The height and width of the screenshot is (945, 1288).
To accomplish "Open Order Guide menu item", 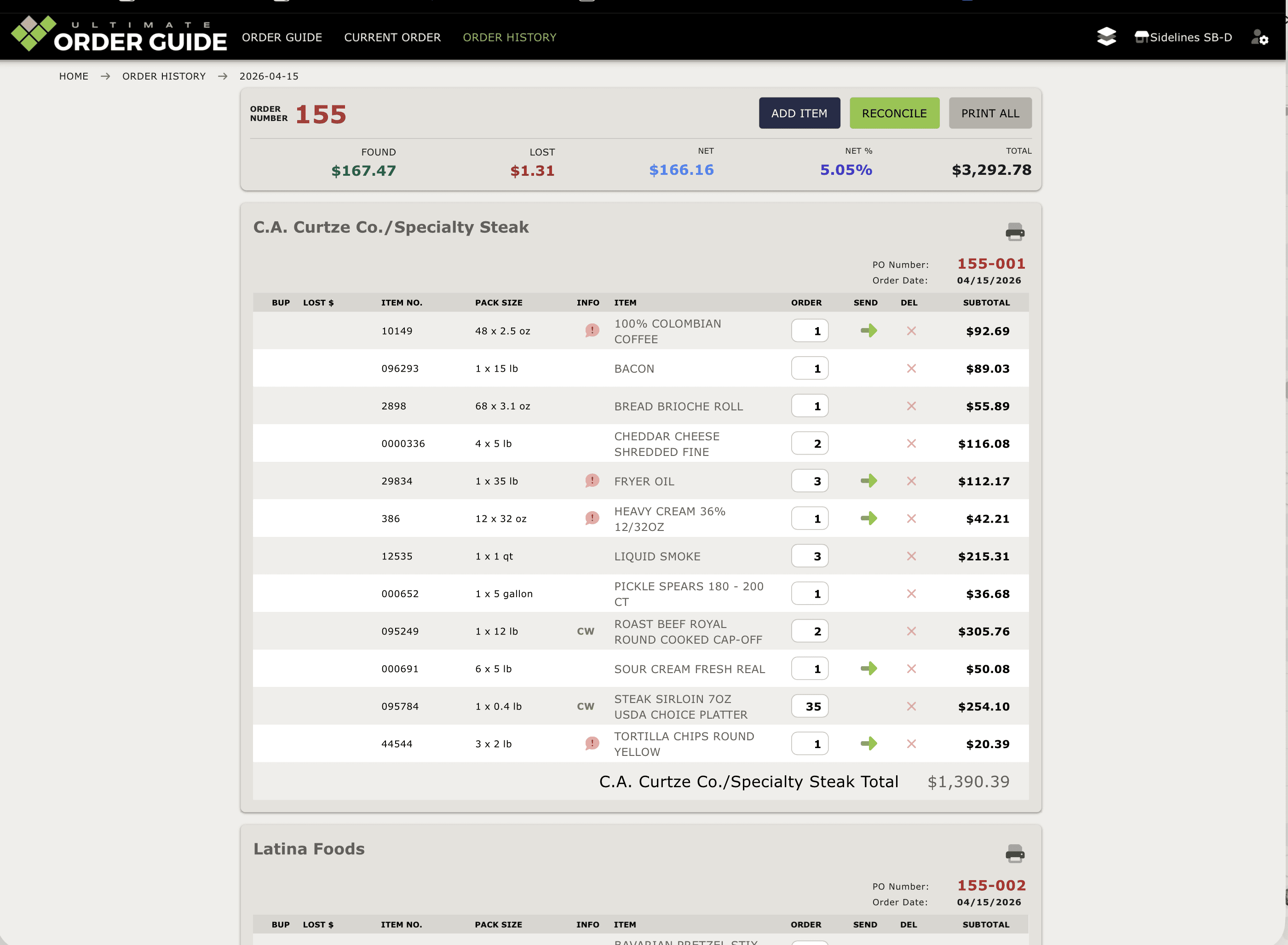I will pos(282,37).
